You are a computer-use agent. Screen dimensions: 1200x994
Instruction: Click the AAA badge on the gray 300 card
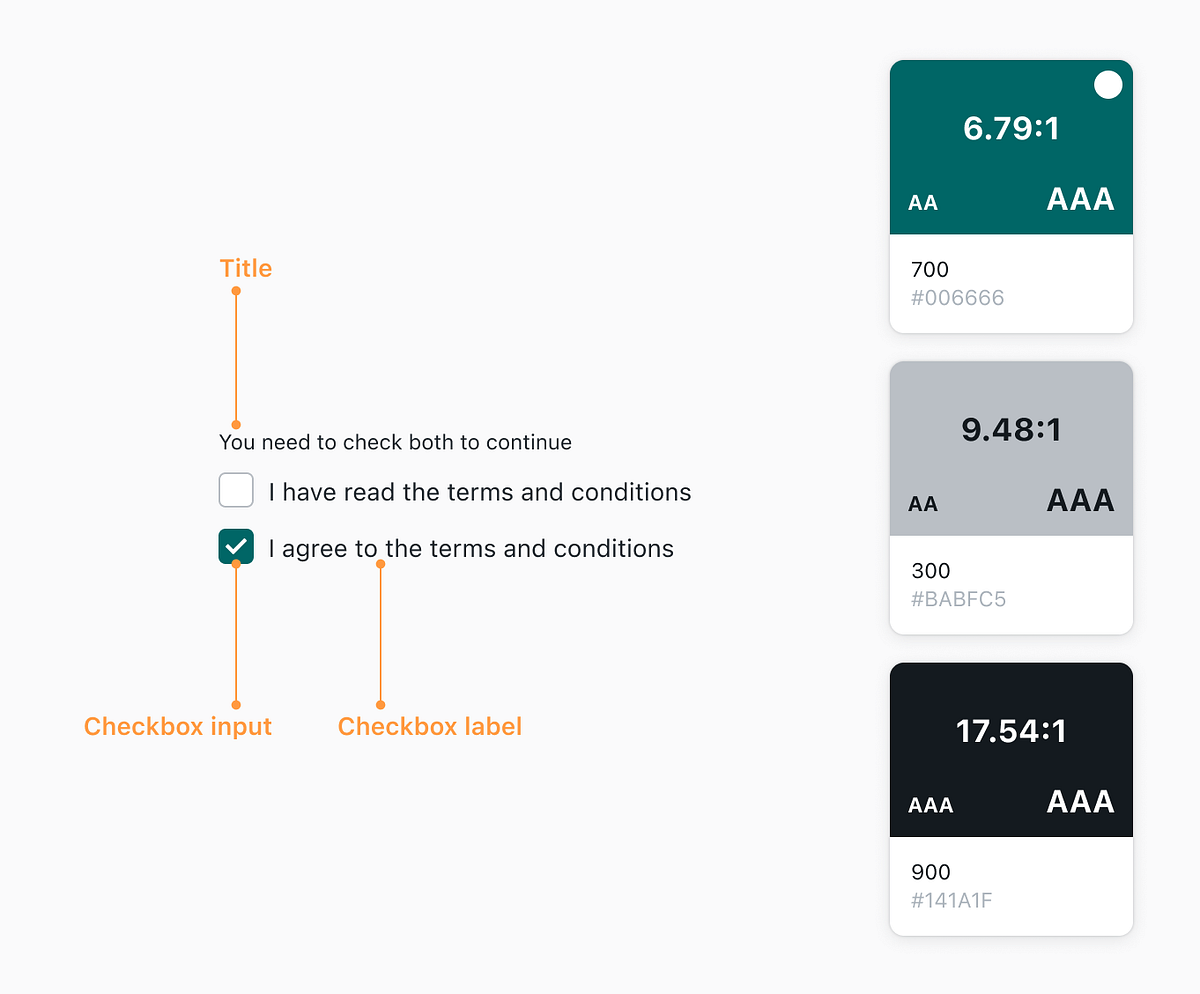1079,501
